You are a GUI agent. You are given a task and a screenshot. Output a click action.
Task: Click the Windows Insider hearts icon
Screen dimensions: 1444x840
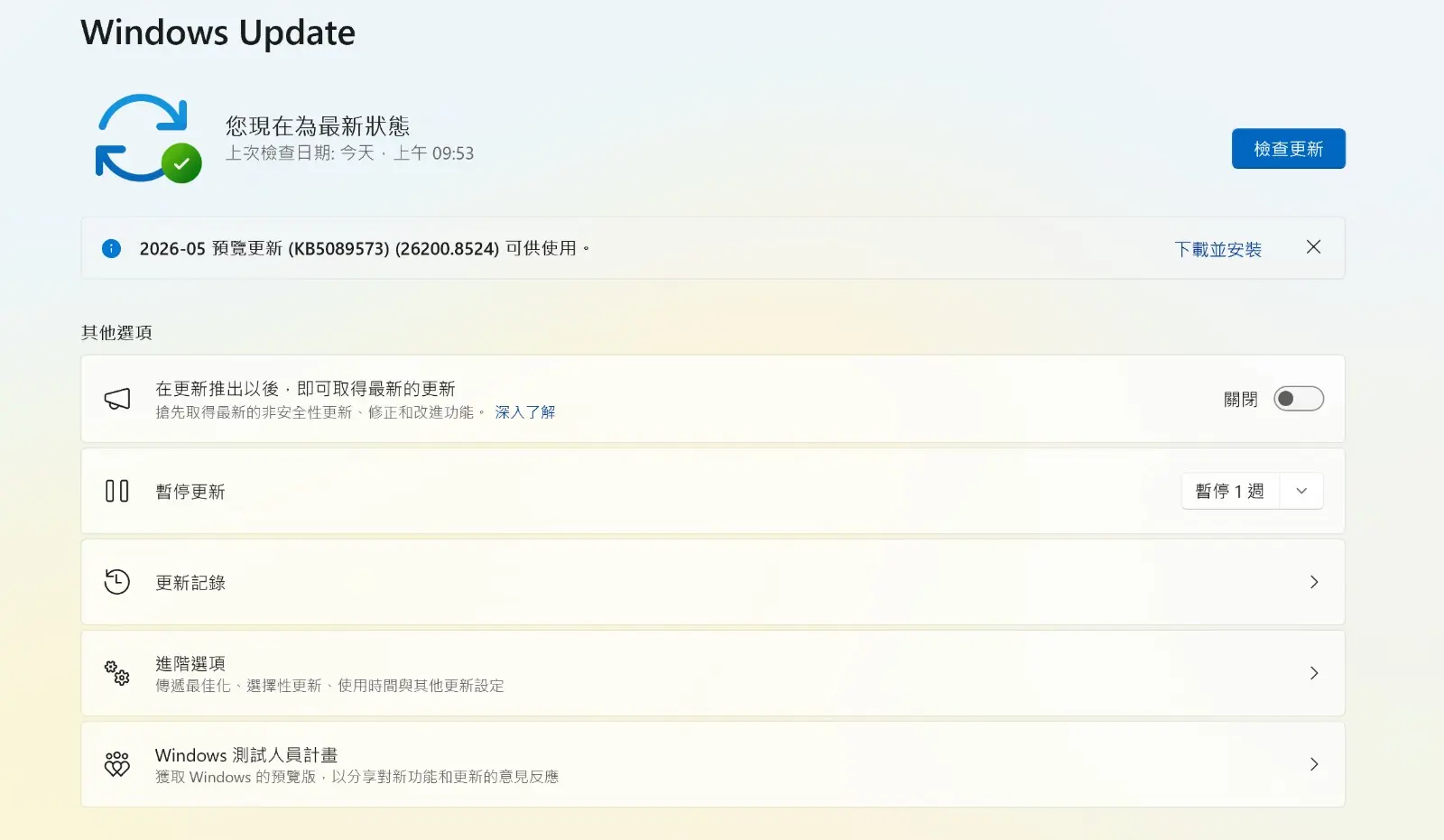pos(117,764)
